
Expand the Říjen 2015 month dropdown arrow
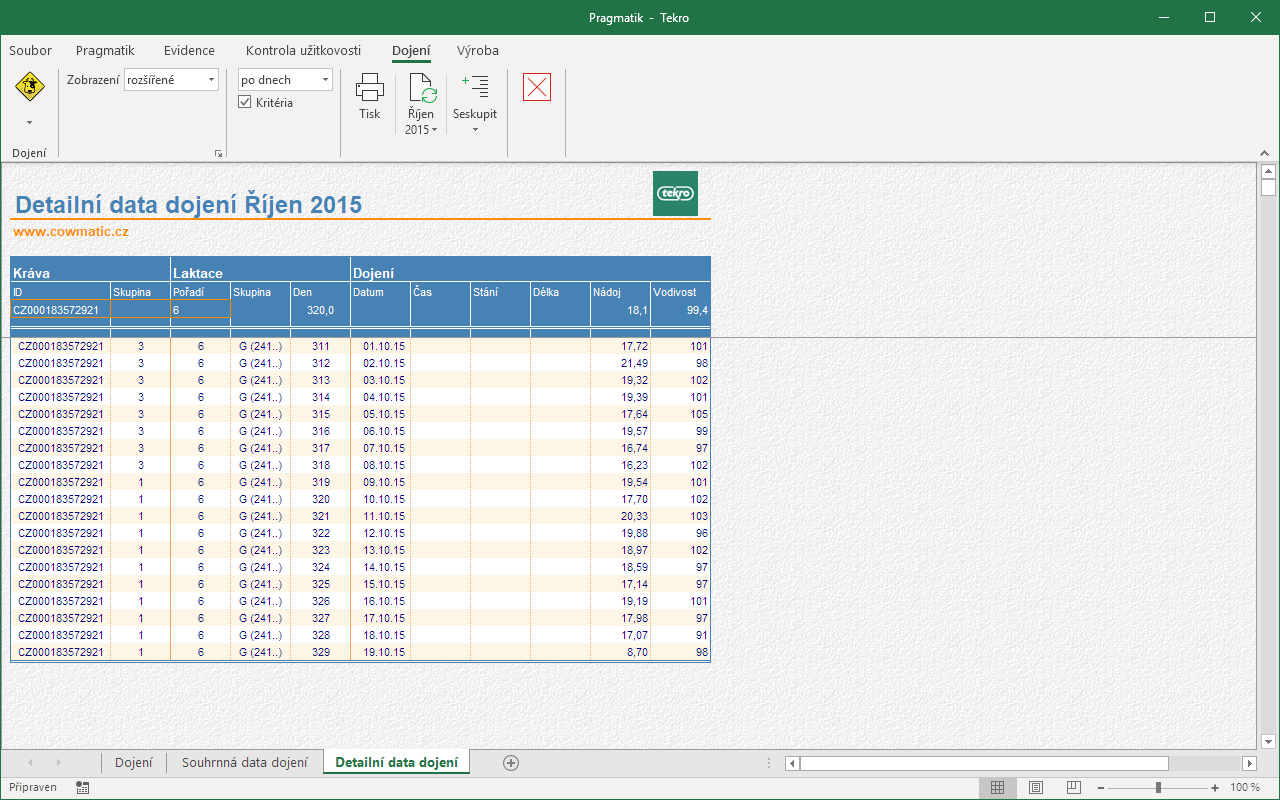coord(435,131)
